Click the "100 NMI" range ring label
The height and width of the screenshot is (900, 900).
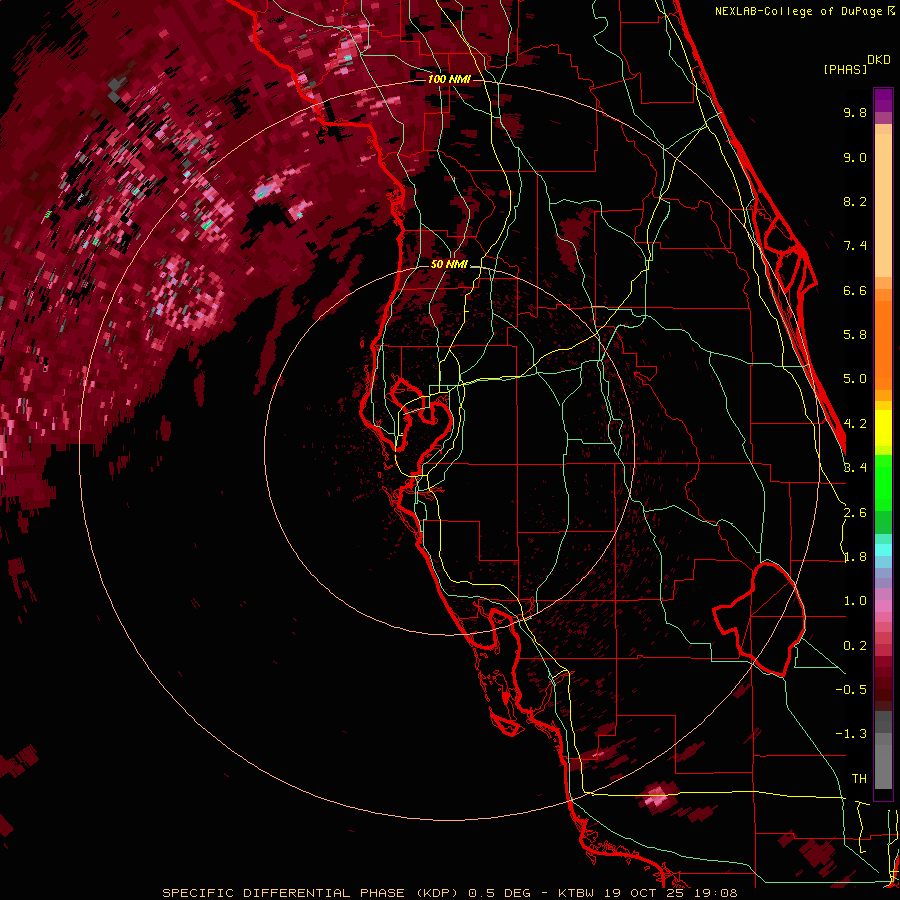pyautogui.click(x=449, y=79)
